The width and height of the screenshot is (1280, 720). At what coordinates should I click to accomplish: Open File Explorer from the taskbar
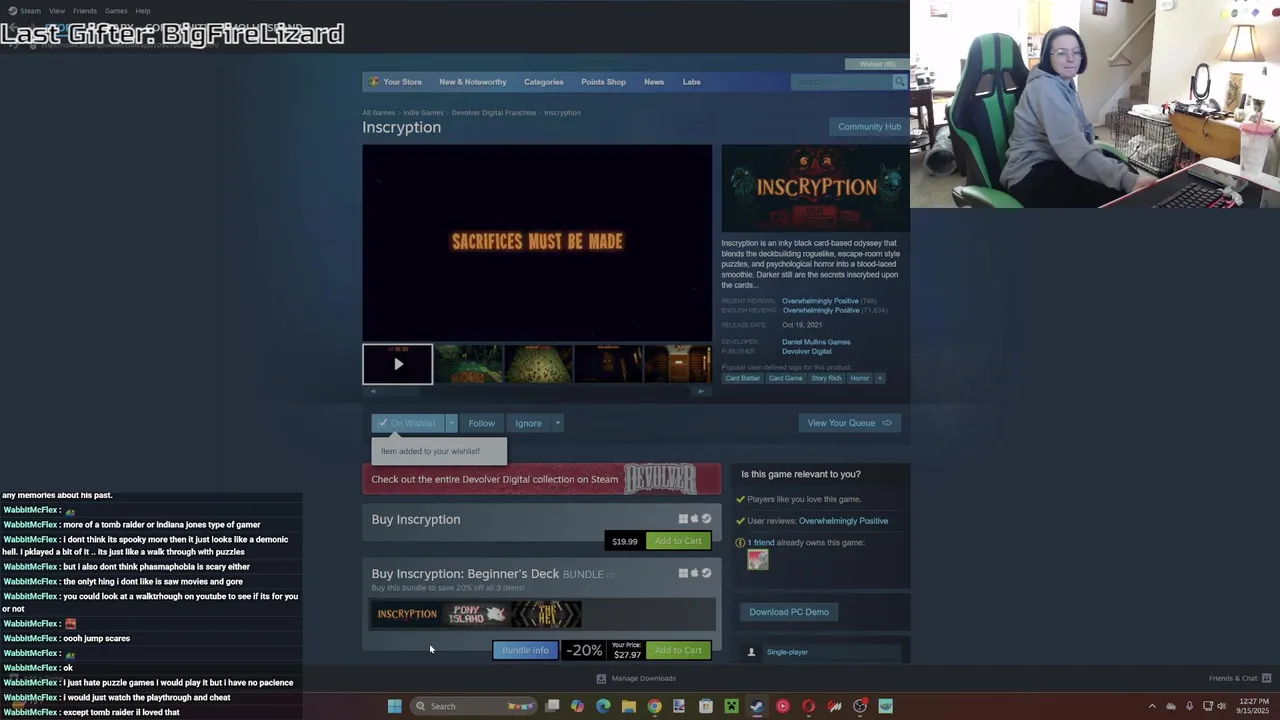point(629,706)
